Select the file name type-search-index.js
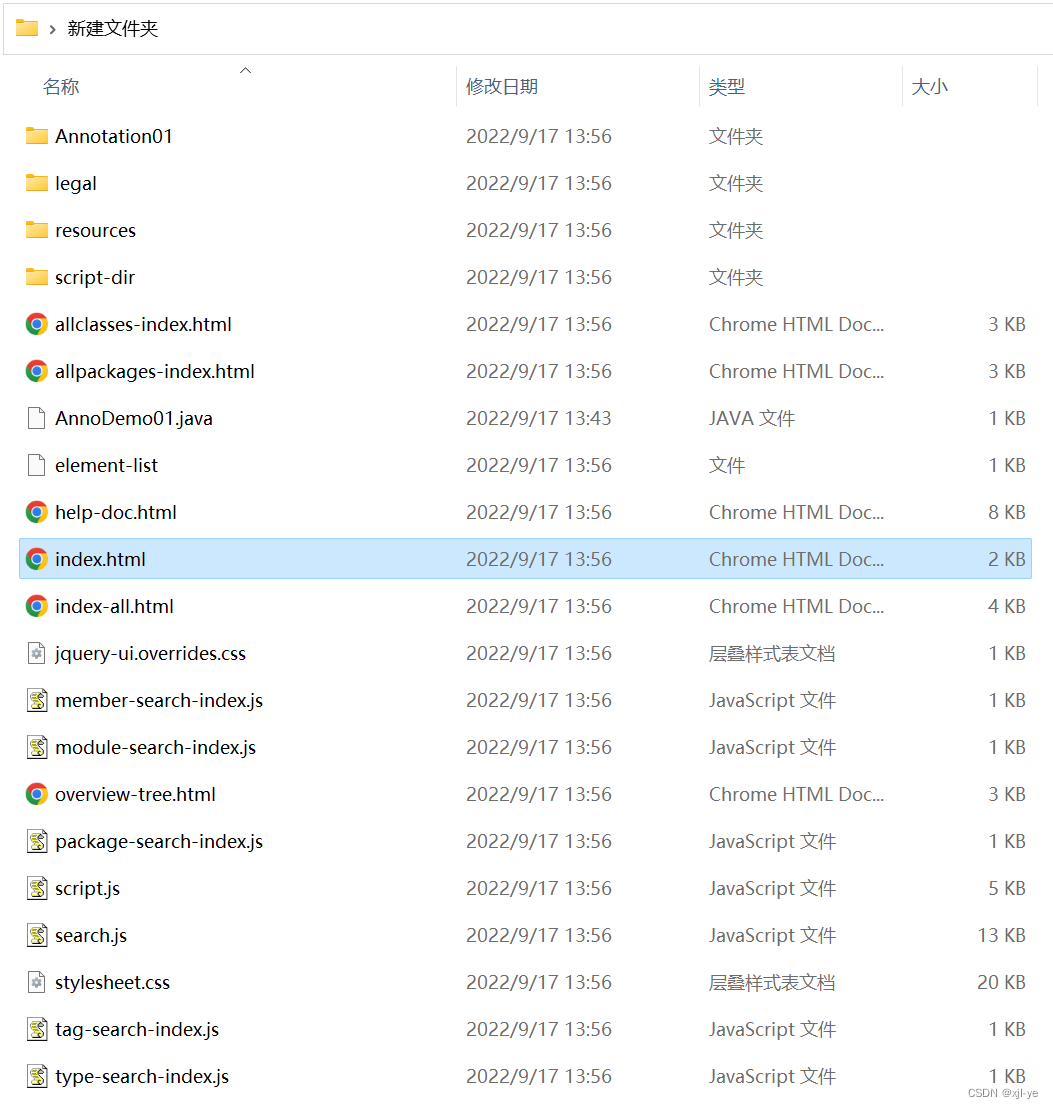1053x1109 pixels. pos(142,1076)
